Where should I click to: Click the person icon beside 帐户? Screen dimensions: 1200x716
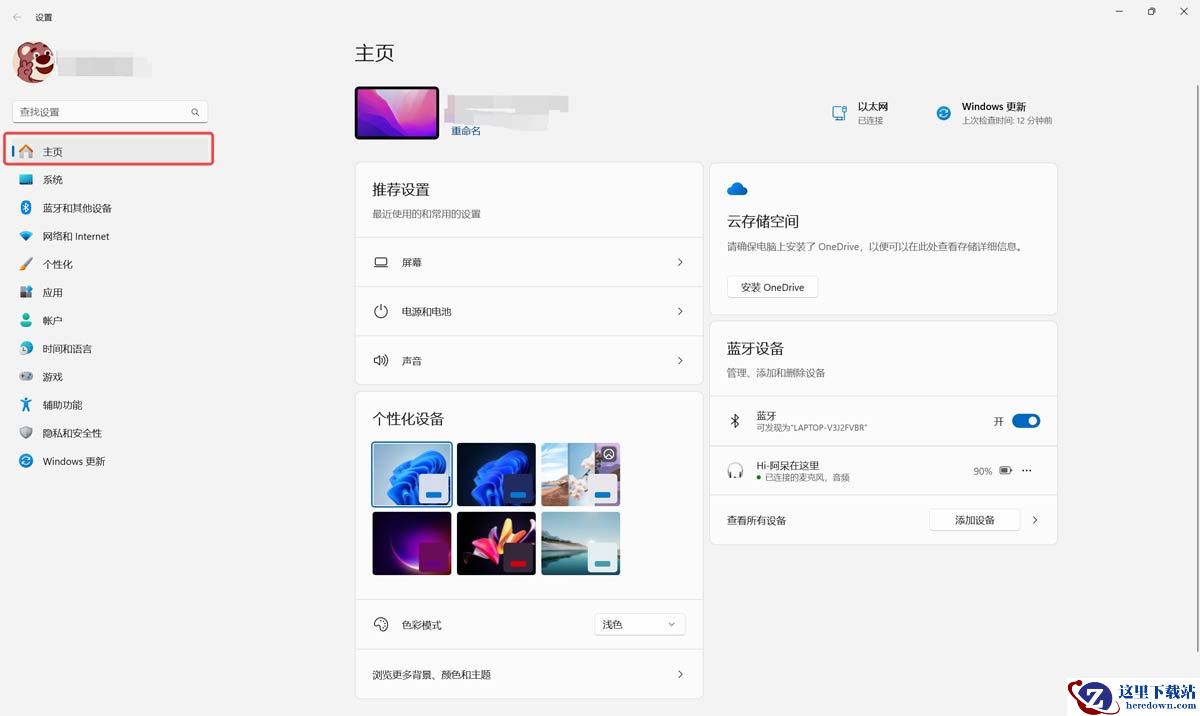pos(26,320)
